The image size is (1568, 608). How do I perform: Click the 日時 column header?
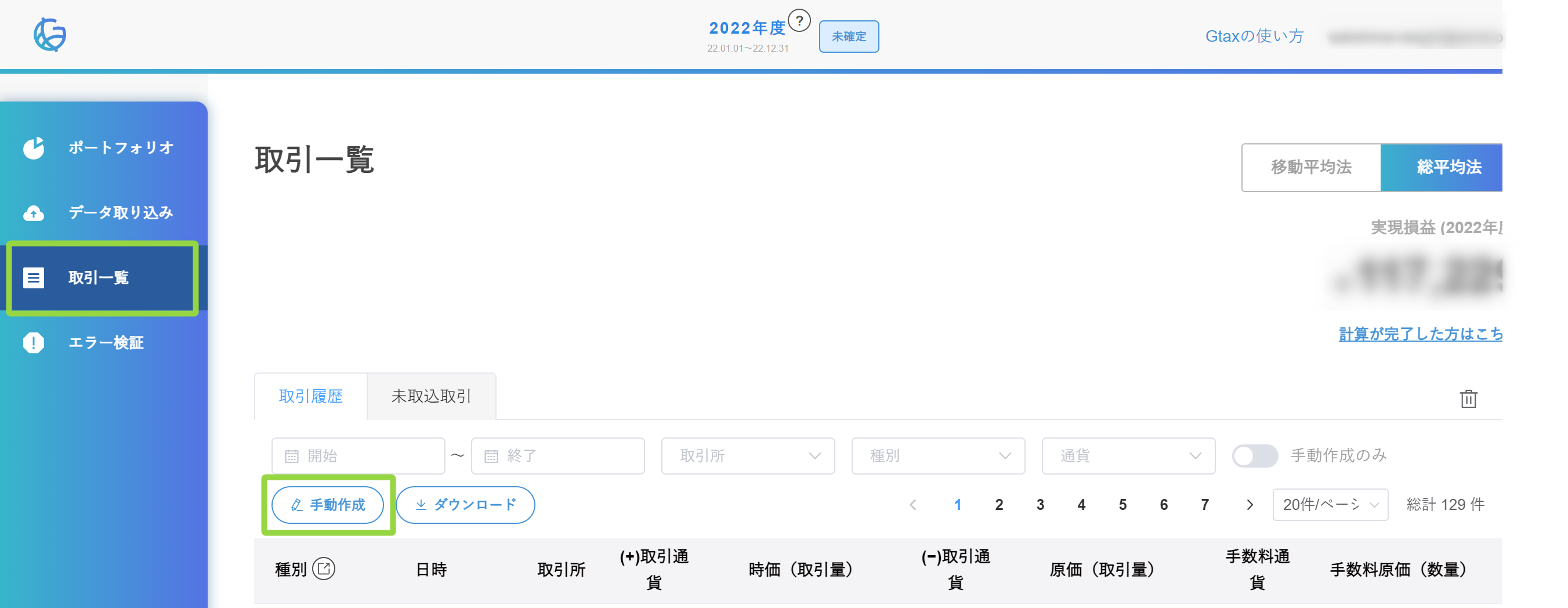tap(432, 570)
